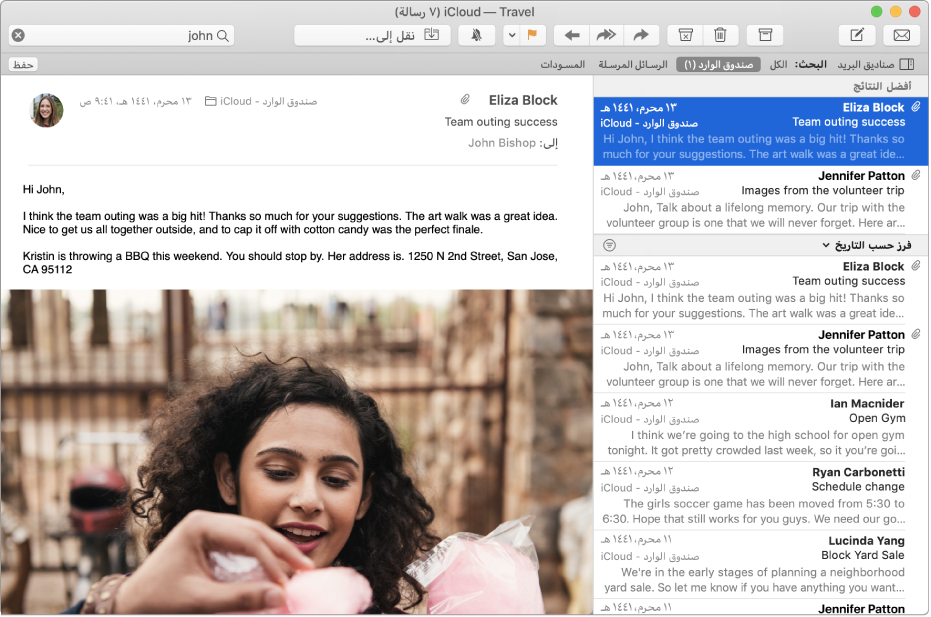
Task: Open the flag color dropdown chevron
Action: click(511, 35)
